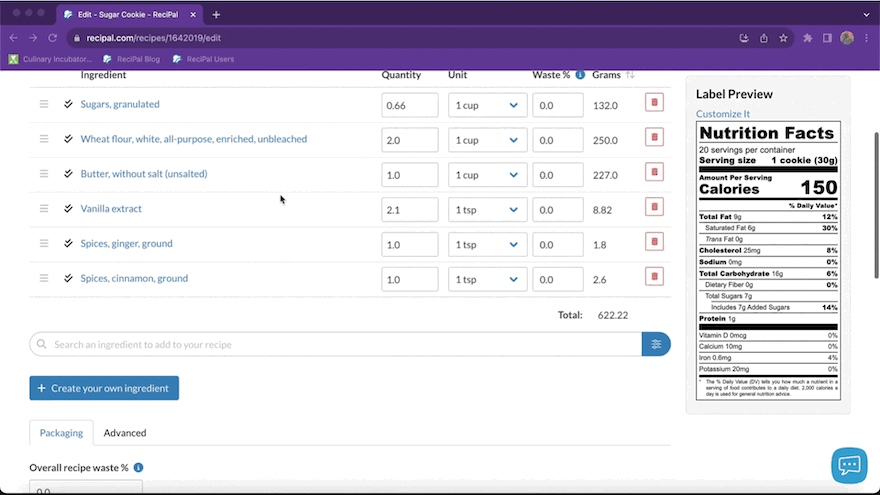880x495 pixels.
Task: Click info icon beside Overall recipe waste
Action: click(x=138, y=467)
